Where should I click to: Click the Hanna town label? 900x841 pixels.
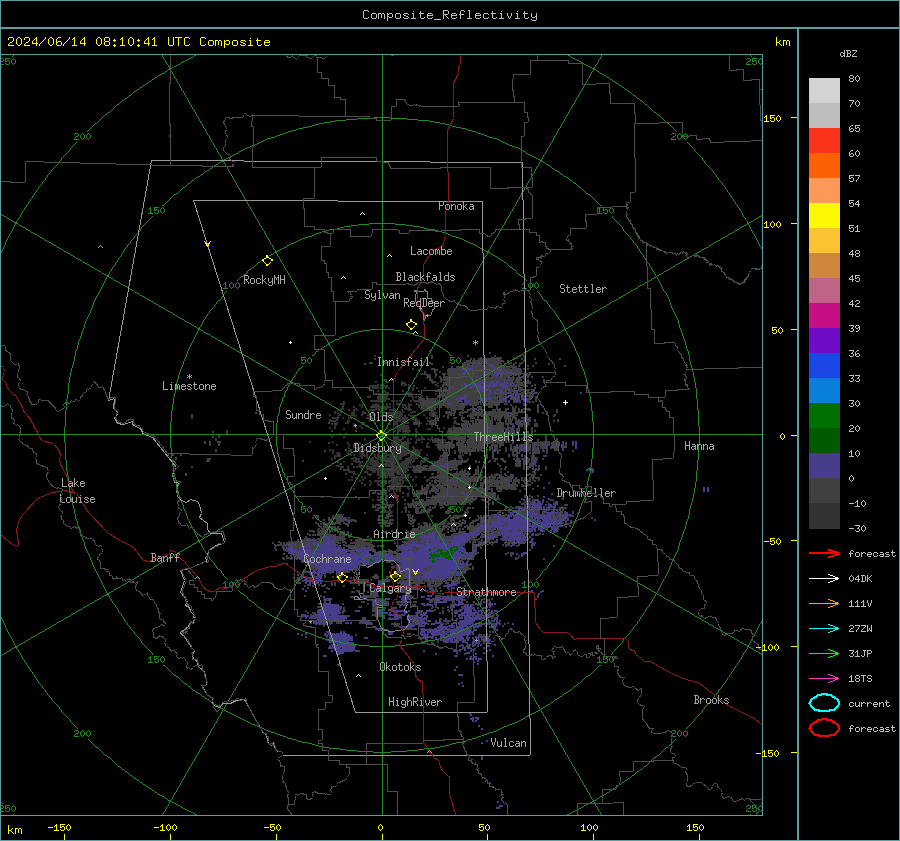[699, 446]
